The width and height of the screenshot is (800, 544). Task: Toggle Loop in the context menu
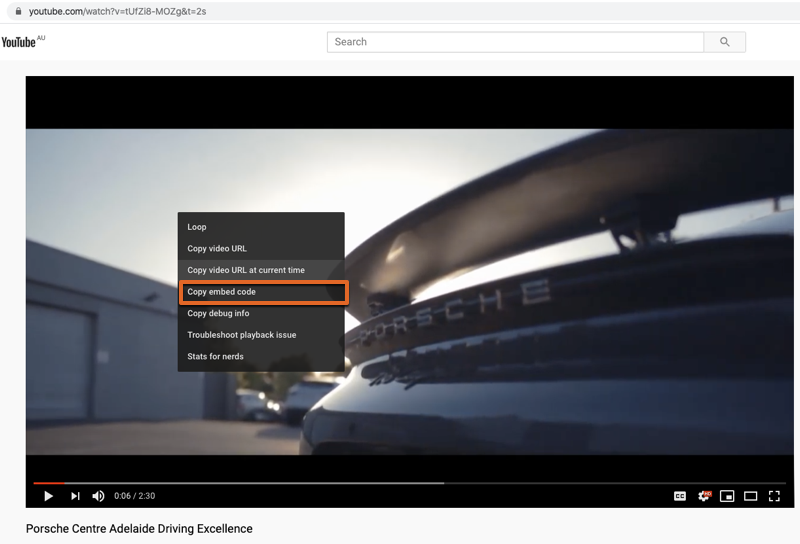coord(197,227)
